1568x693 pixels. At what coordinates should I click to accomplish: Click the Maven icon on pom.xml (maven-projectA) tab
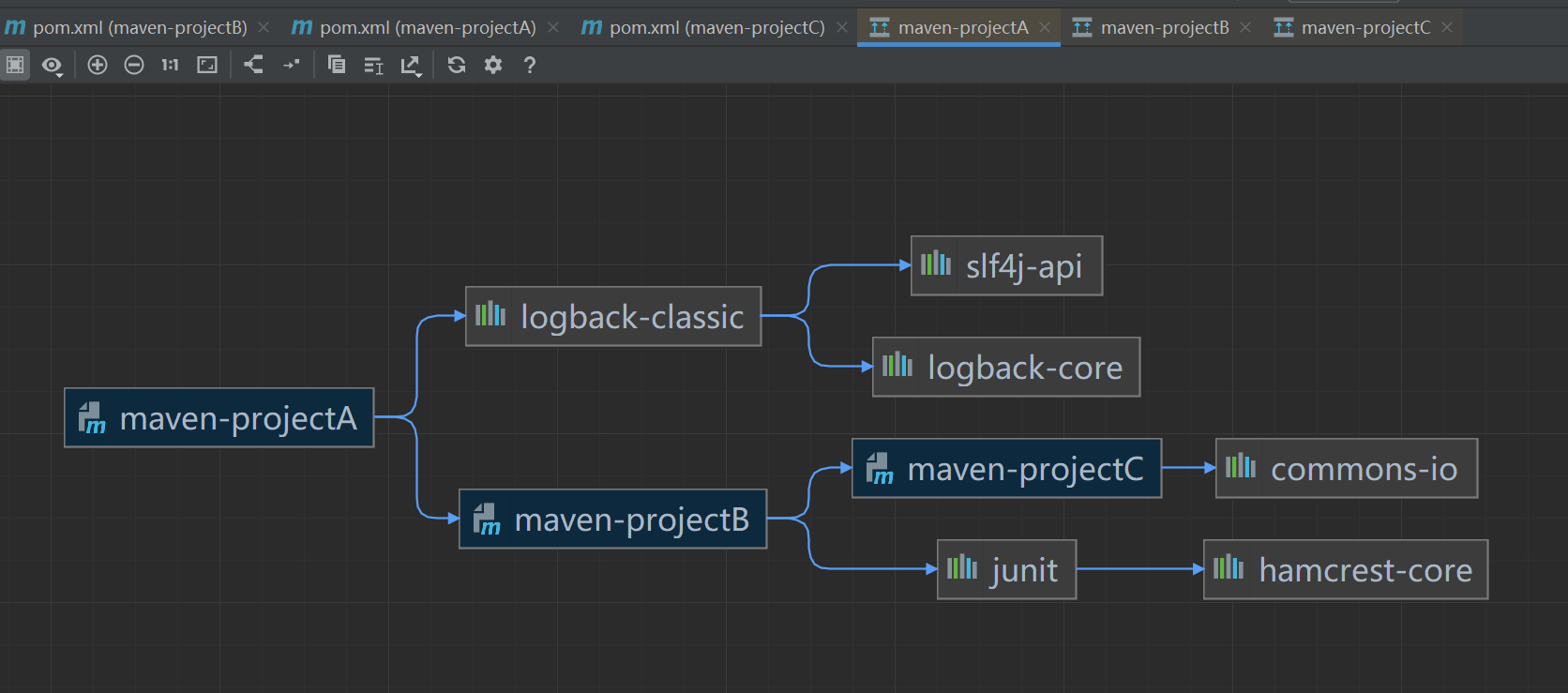302,28
